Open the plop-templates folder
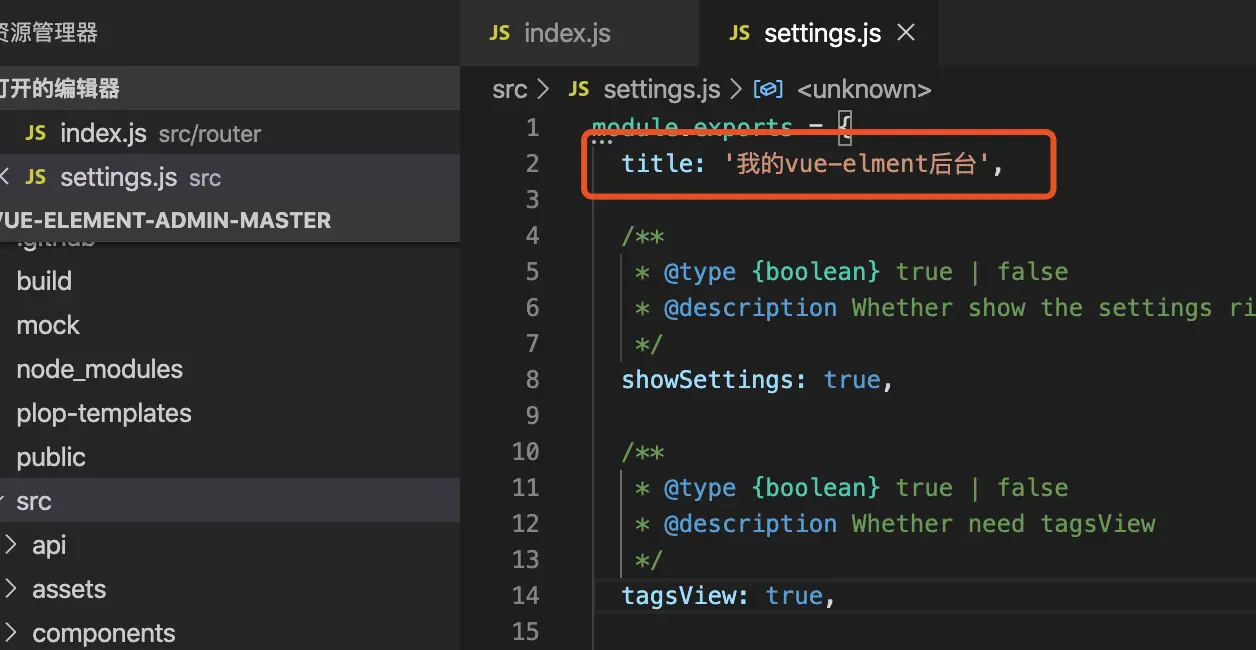The height and width of the screenshot is (650, 1256). coord(104,413)
